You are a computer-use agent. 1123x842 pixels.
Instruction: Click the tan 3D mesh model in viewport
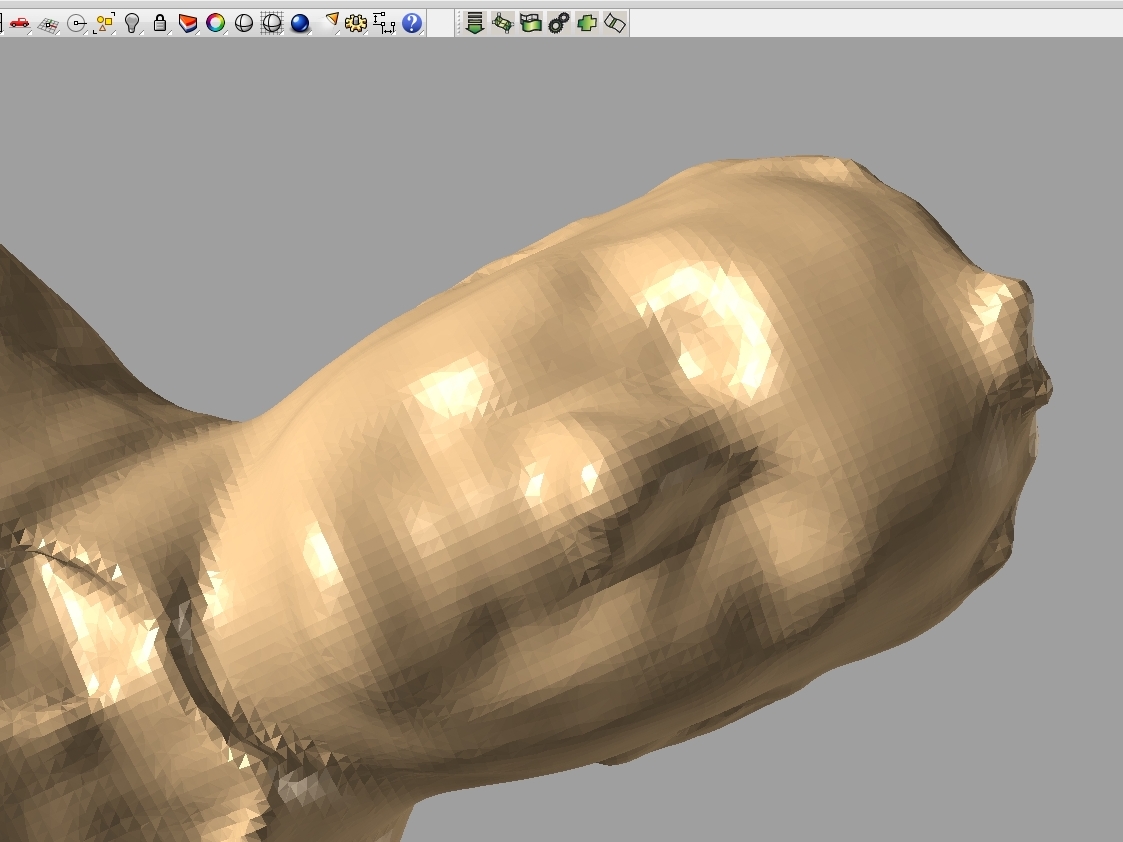pos(600,500)
